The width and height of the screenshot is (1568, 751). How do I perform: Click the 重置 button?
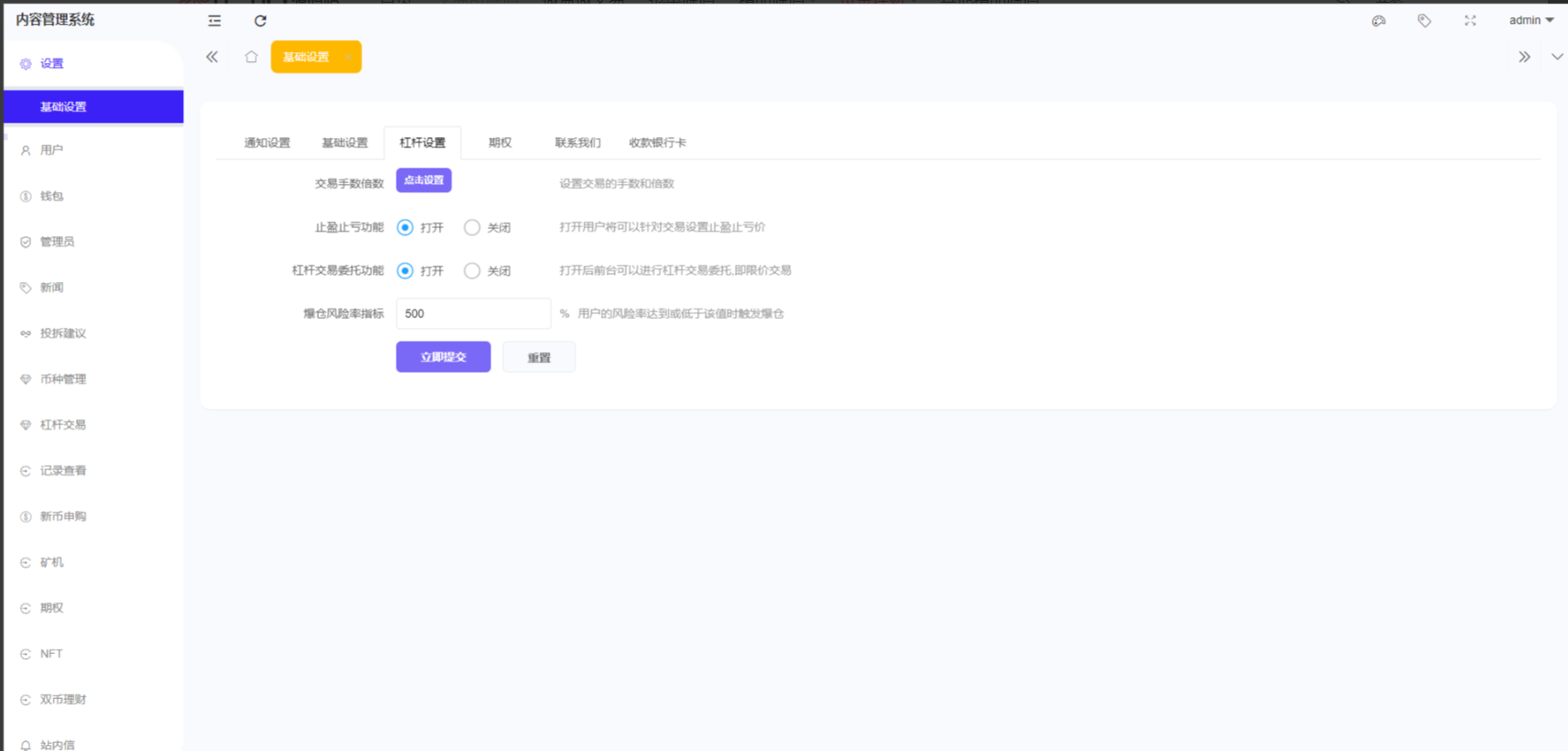click(x=539, y=357)
